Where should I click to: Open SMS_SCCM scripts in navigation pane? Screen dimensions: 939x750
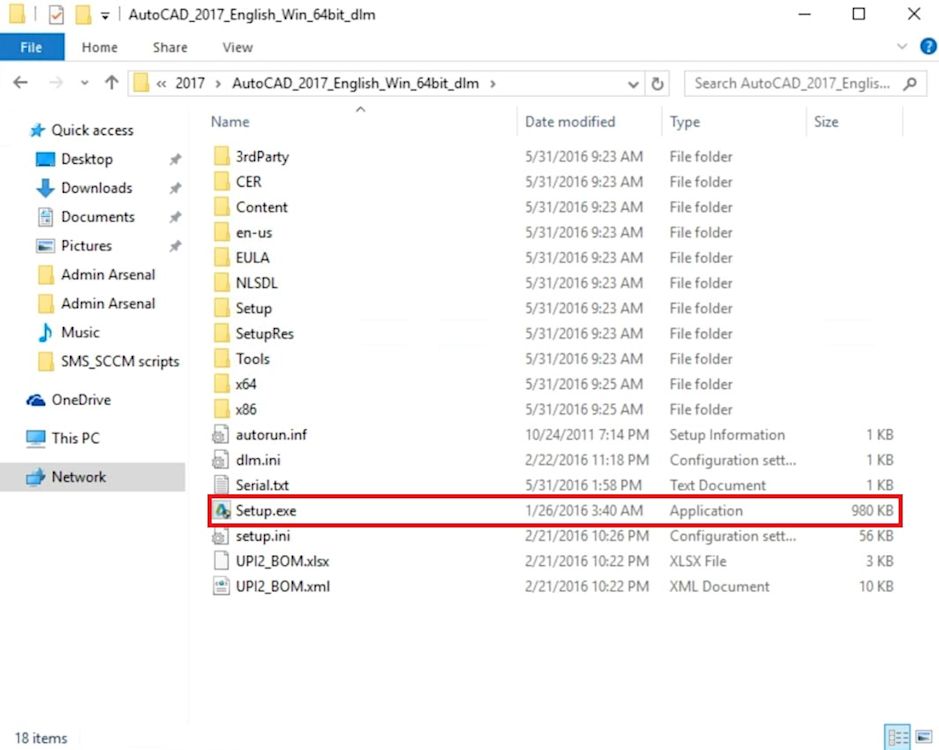119,361
